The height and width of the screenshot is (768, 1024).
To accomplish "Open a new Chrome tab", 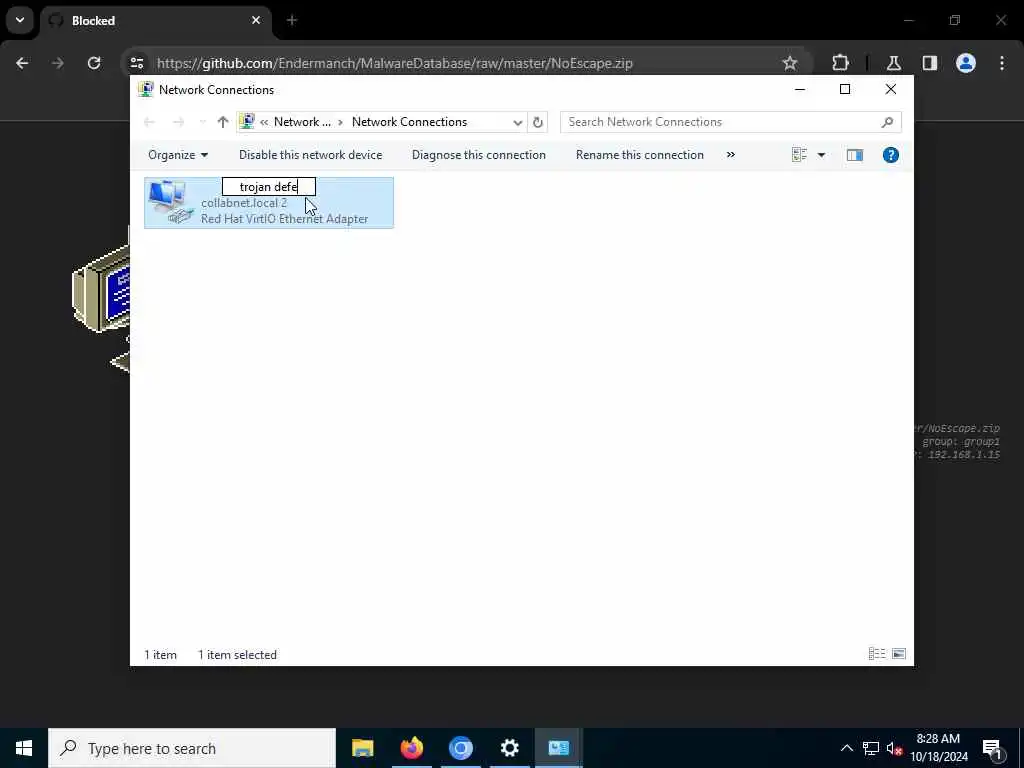I will pos(292,21).
